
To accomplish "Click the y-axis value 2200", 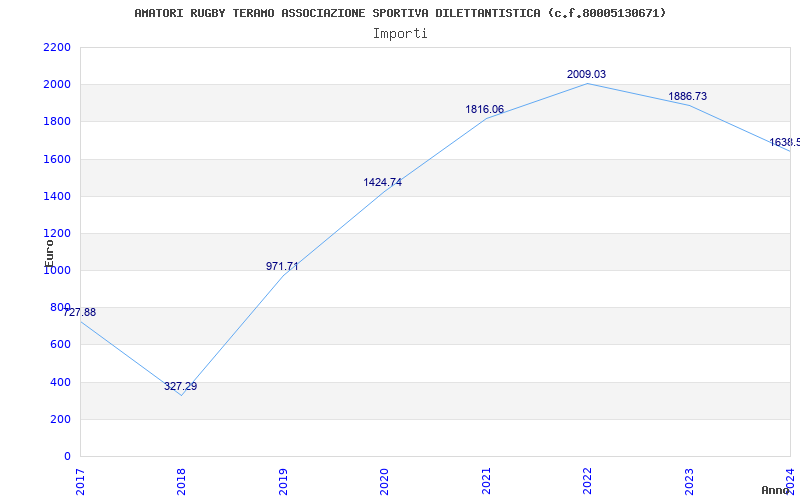I will click(57, 47).
